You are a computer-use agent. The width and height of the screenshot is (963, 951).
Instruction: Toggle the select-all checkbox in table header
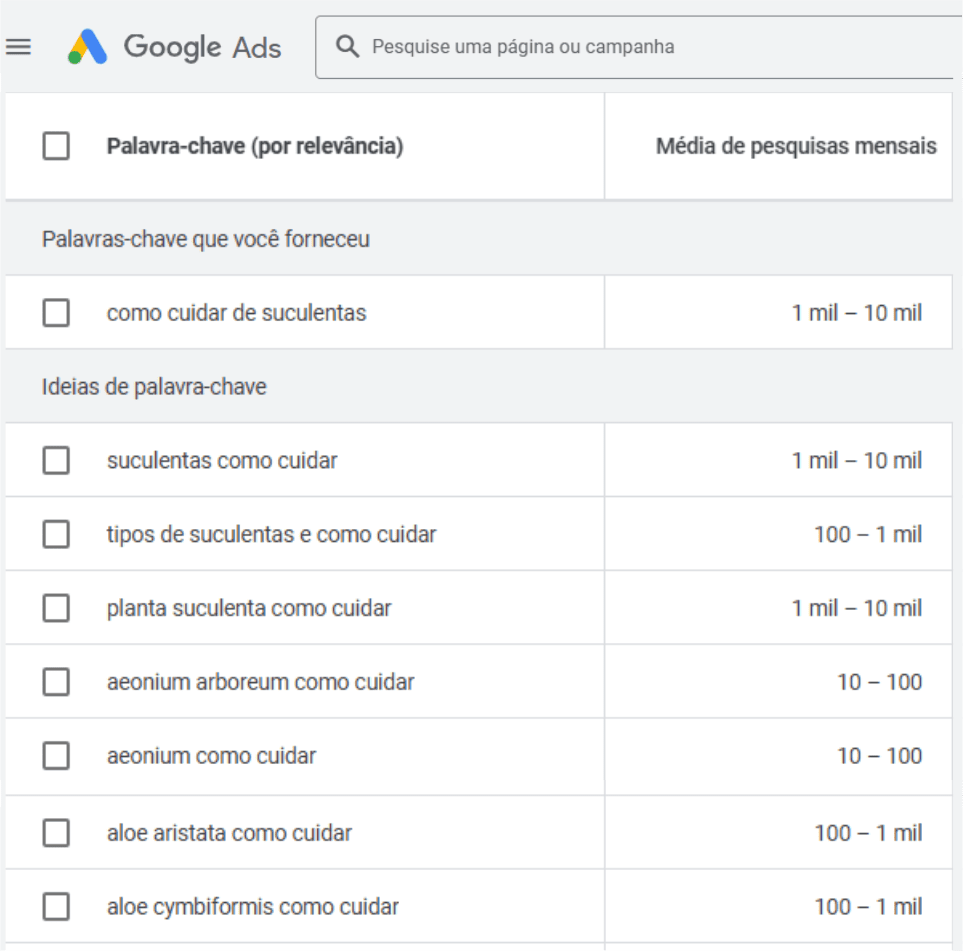(56, 147)
